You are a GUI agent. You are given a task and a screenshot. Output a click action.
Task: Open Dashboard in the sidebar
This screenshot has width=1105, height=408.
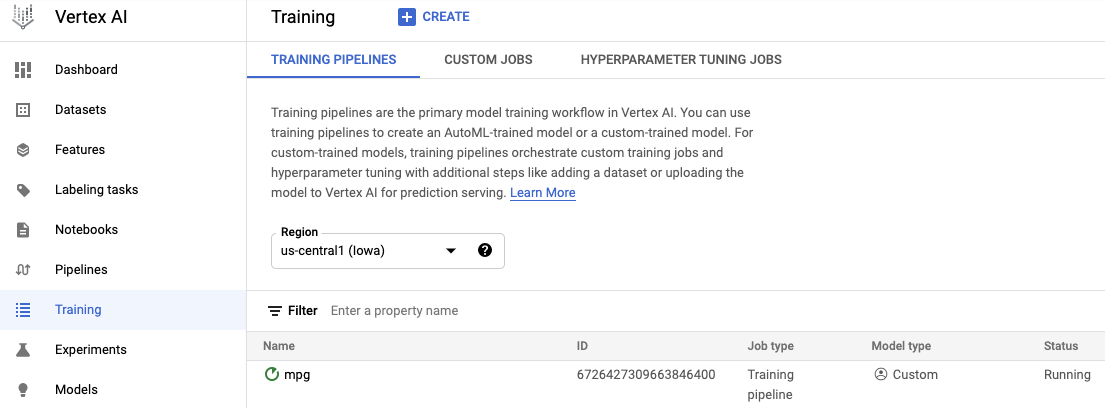(86, 70)
